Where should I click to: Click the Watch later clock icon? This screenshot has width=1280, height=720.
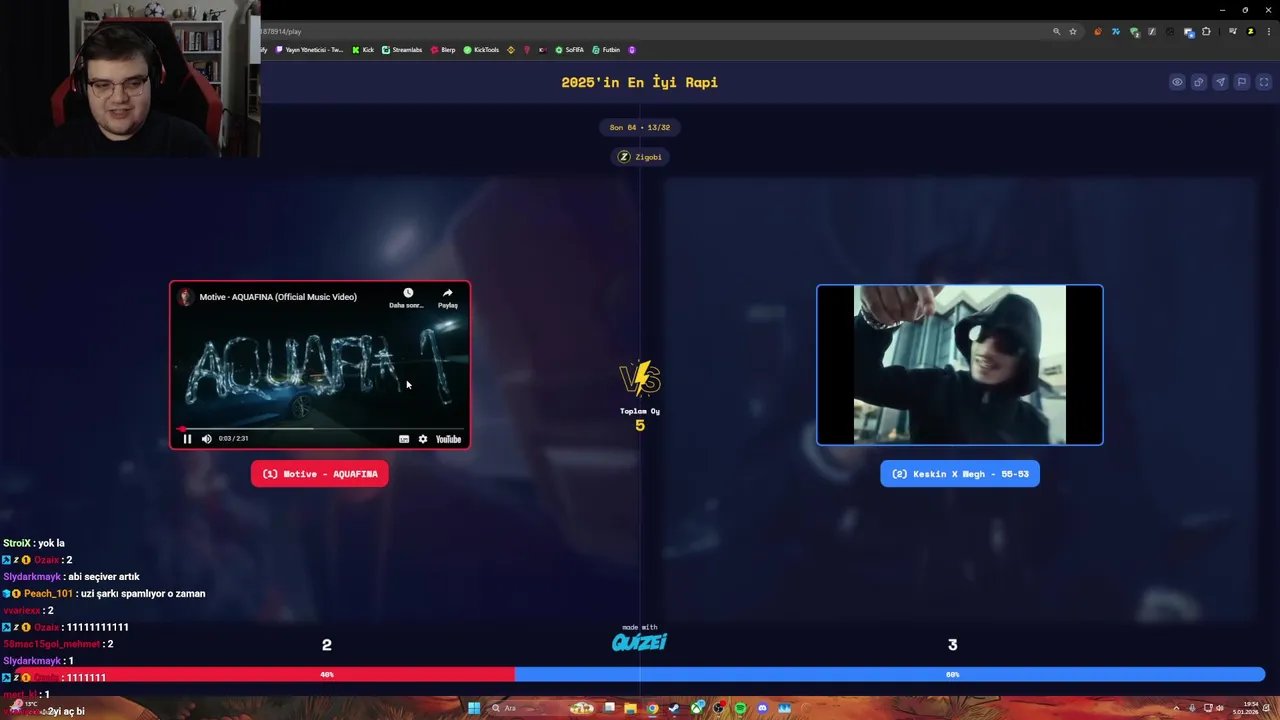[408, 293]
